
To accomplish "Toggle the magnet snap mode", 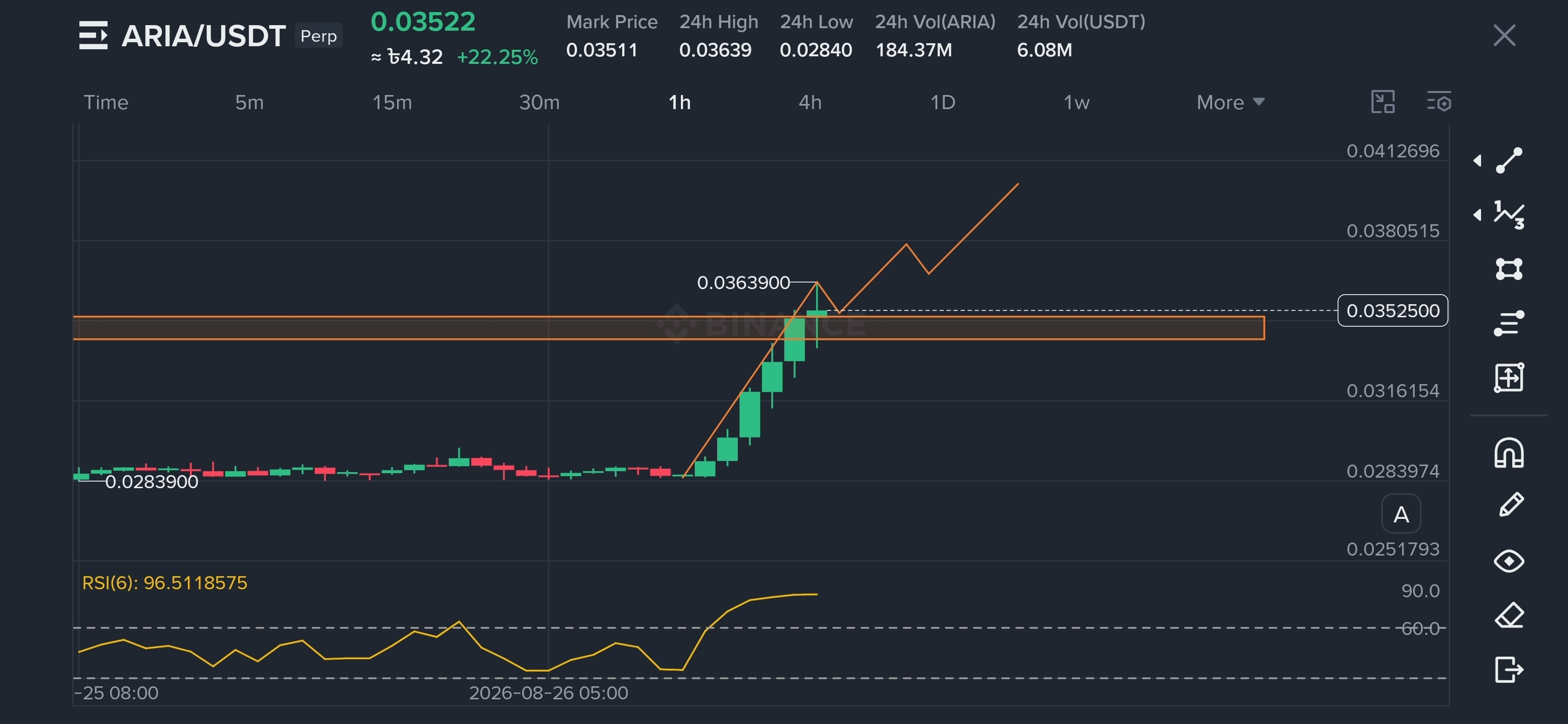I will click(1509, 453).
